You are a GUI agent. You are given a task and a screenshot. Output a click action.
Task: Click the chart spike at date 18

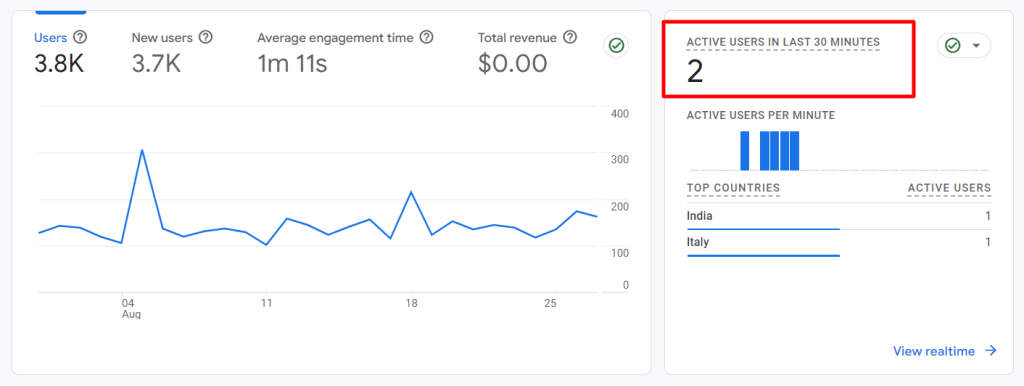pyautogui.click(x=410, y=192)
